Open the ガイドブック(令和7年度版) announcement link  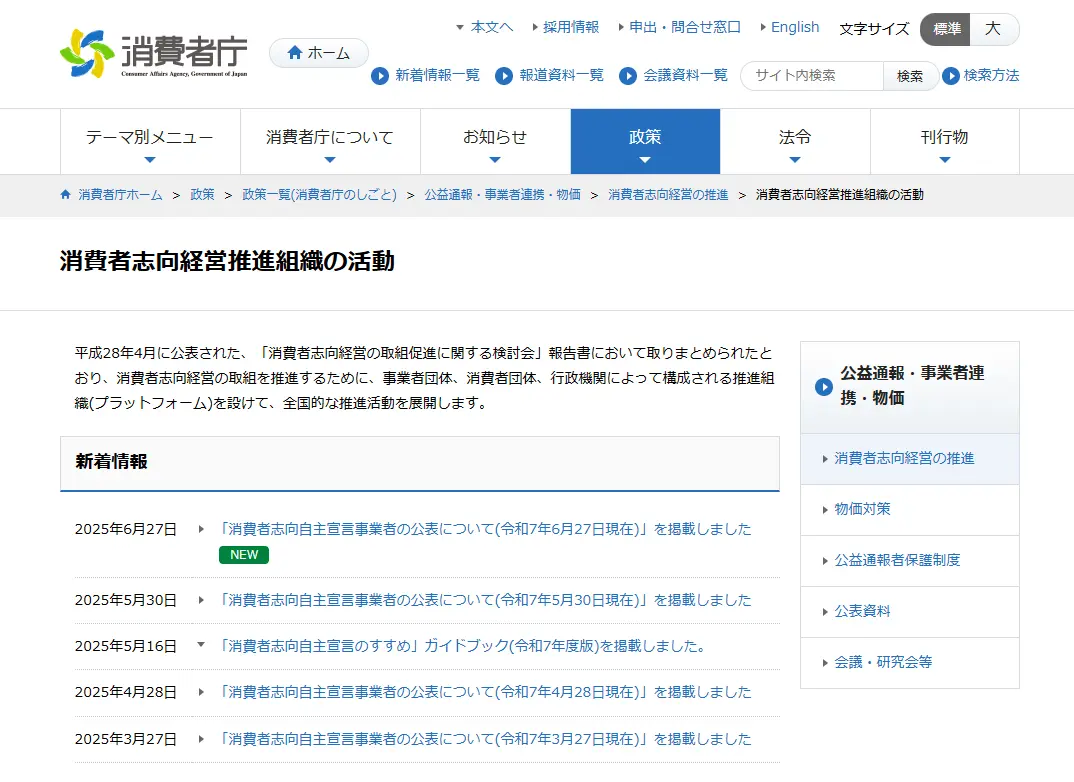(463, 646)
